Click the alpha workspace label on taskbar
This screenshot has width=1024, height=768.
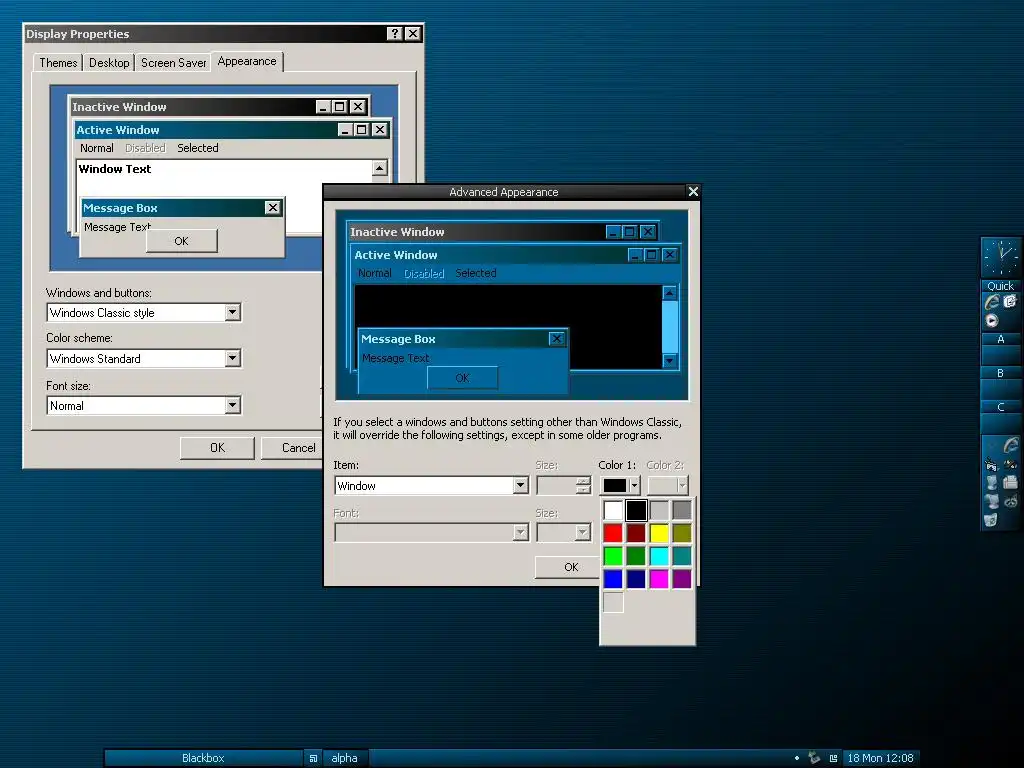344,758
